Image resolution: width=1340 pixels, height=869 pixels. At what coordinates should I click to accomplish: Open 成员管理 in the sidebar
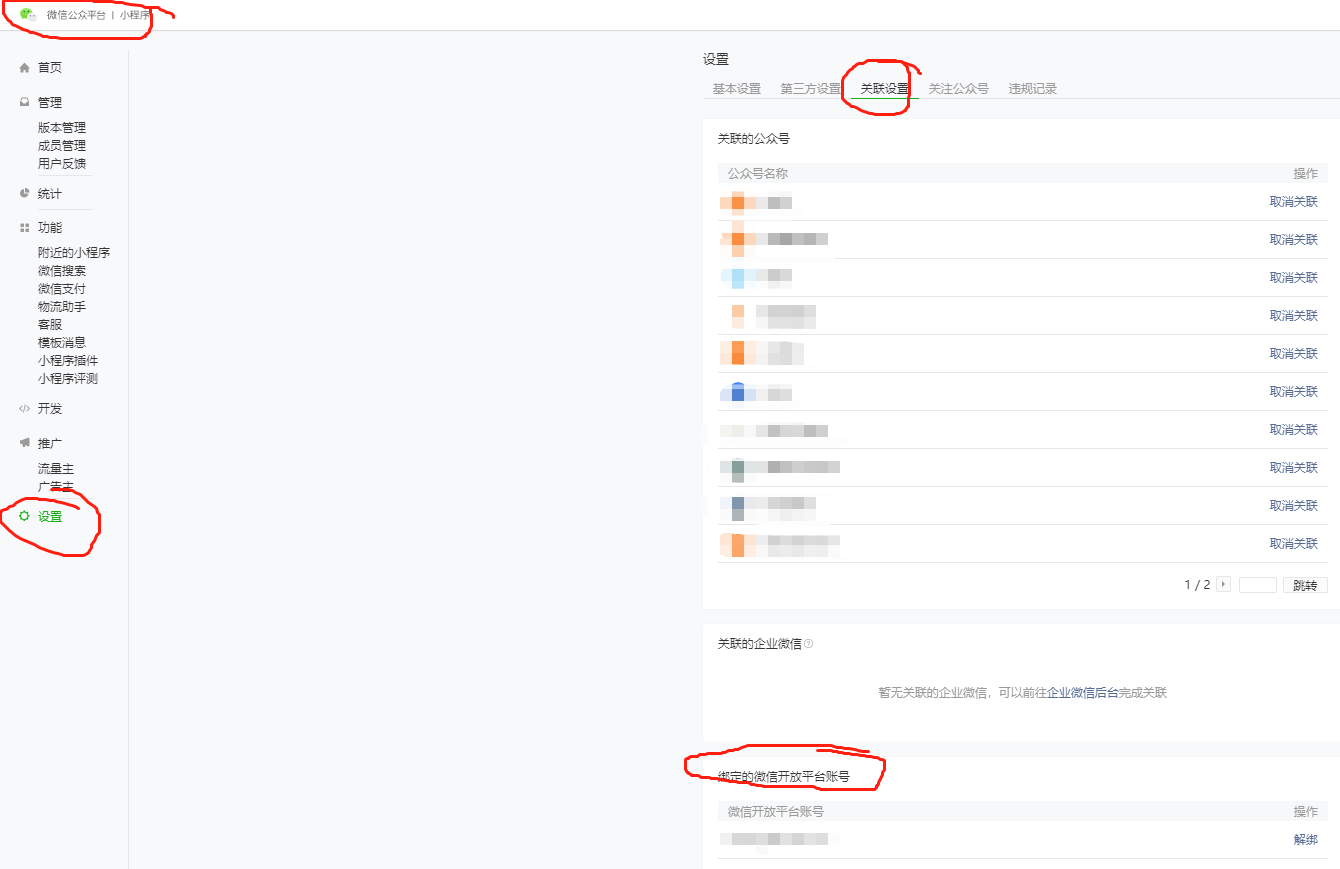pos(62,146)
